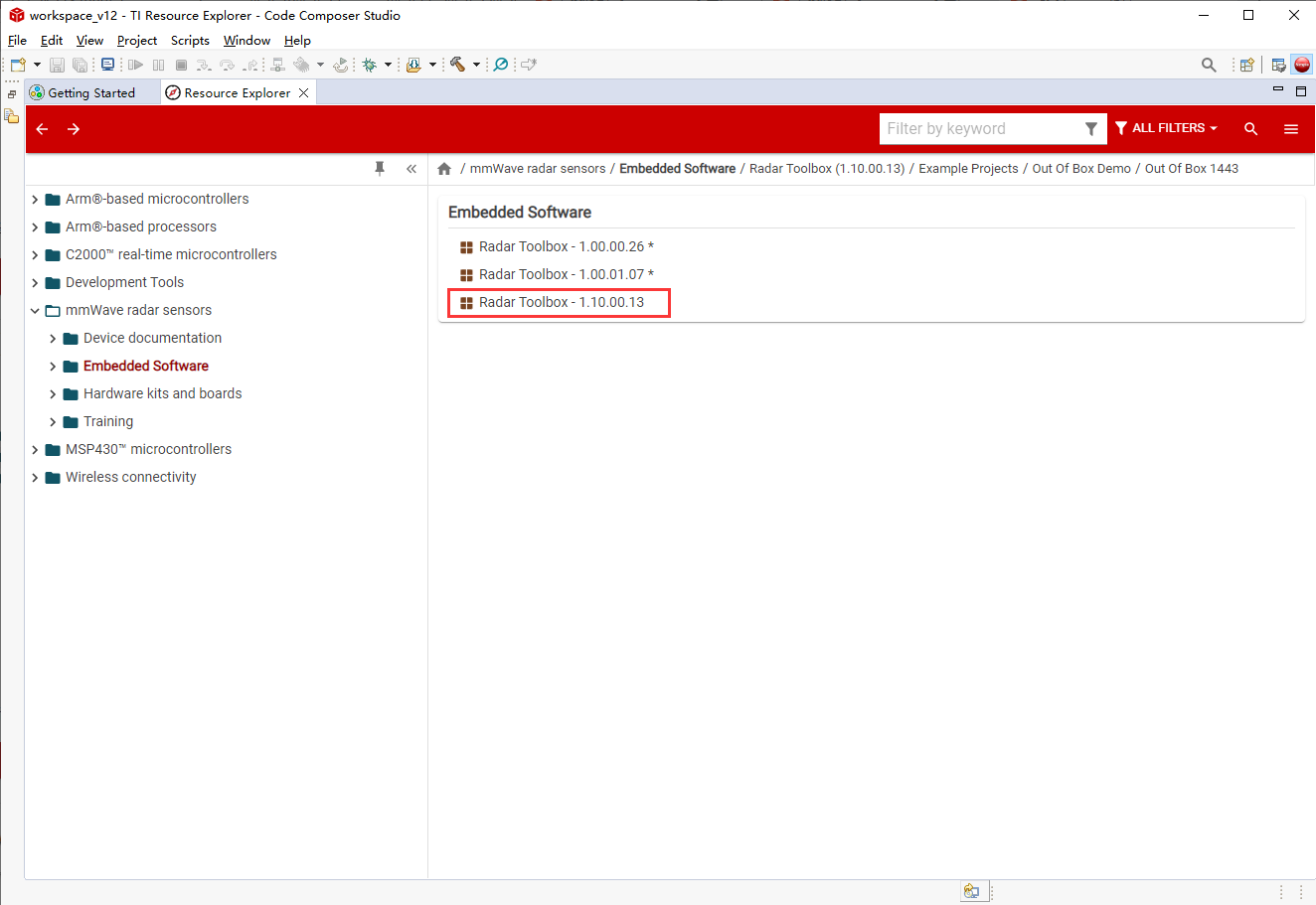Click the white search icon in red bar
The image size is (1316, 905).
1251,129
